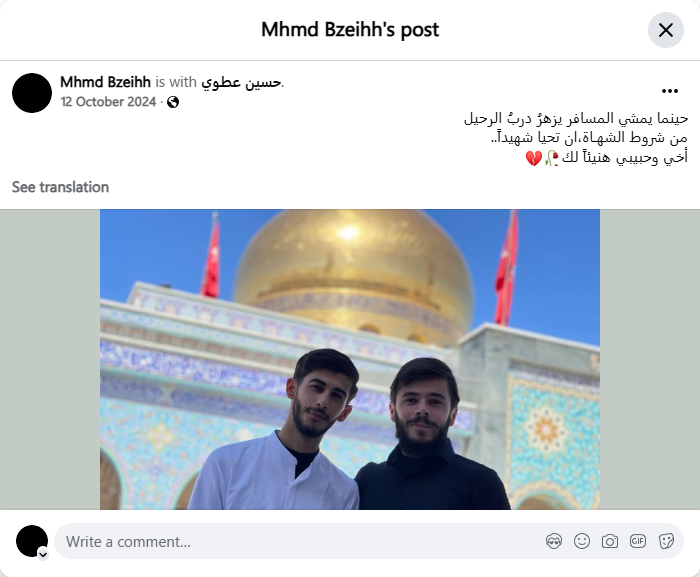Click See translation link
700x577 pixels.
pyautogui.click(x=60, y=187)
